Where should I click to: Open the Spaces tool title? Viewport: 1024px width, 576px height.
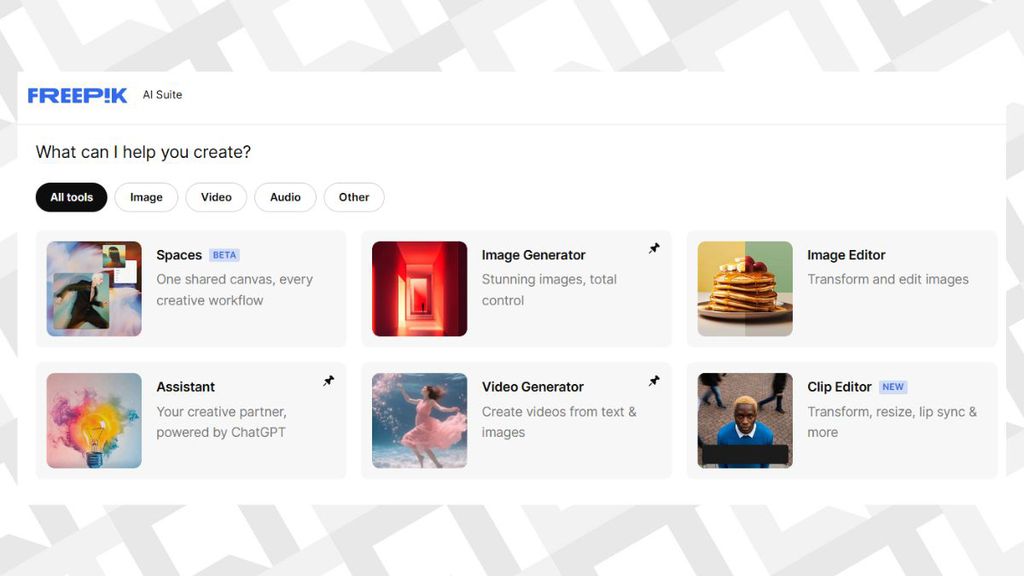pyautogui.click(x=179, y=255)
